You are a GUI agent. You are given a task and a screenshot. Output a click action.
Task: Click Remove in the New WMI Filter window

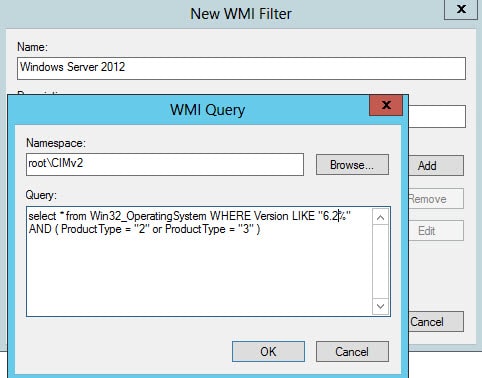point(436,199)
